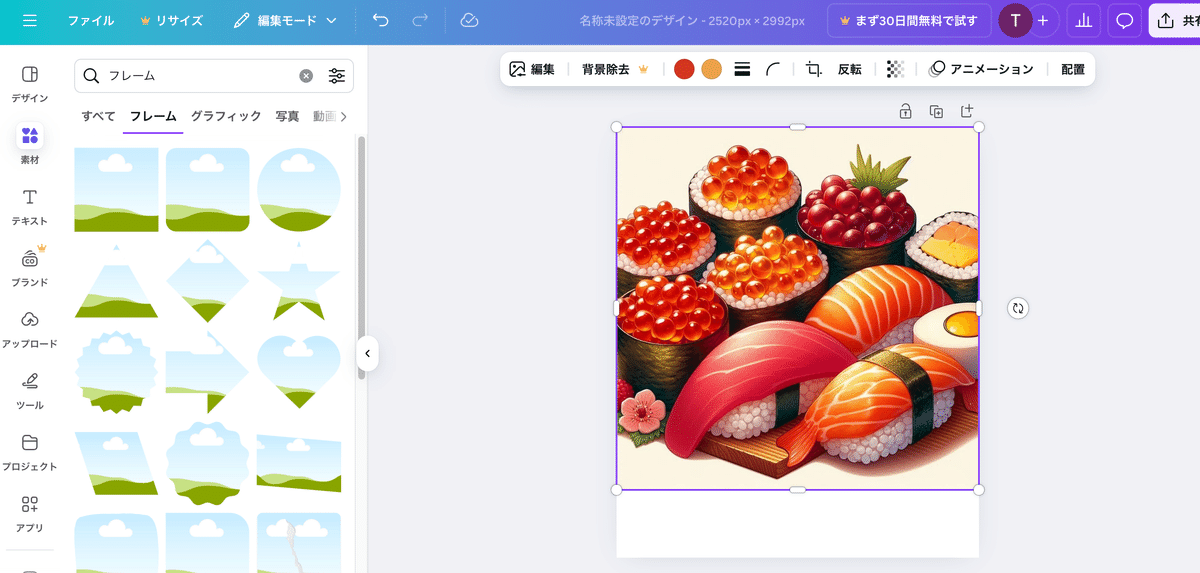Open the red color swatch
Viewport: 1200px width, 573px height.
(684, 69)
